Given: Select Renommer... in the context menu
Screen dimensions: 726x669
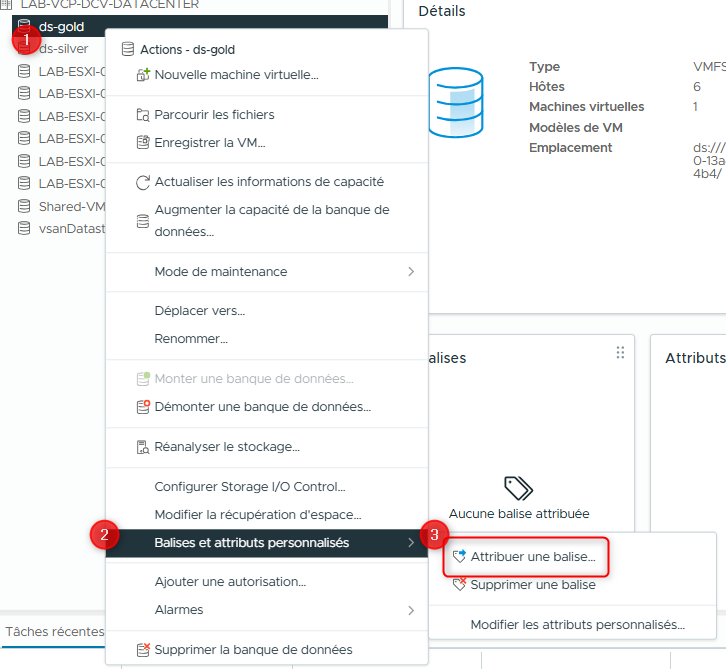Looking at the screenshot, I should pos(191,339).
